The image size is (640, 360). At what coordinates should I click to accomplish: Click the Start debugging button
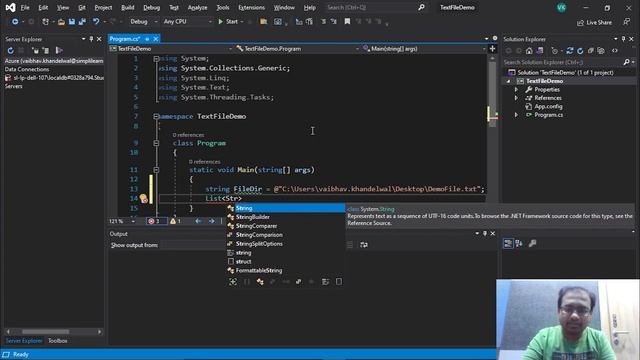(228, 22)
